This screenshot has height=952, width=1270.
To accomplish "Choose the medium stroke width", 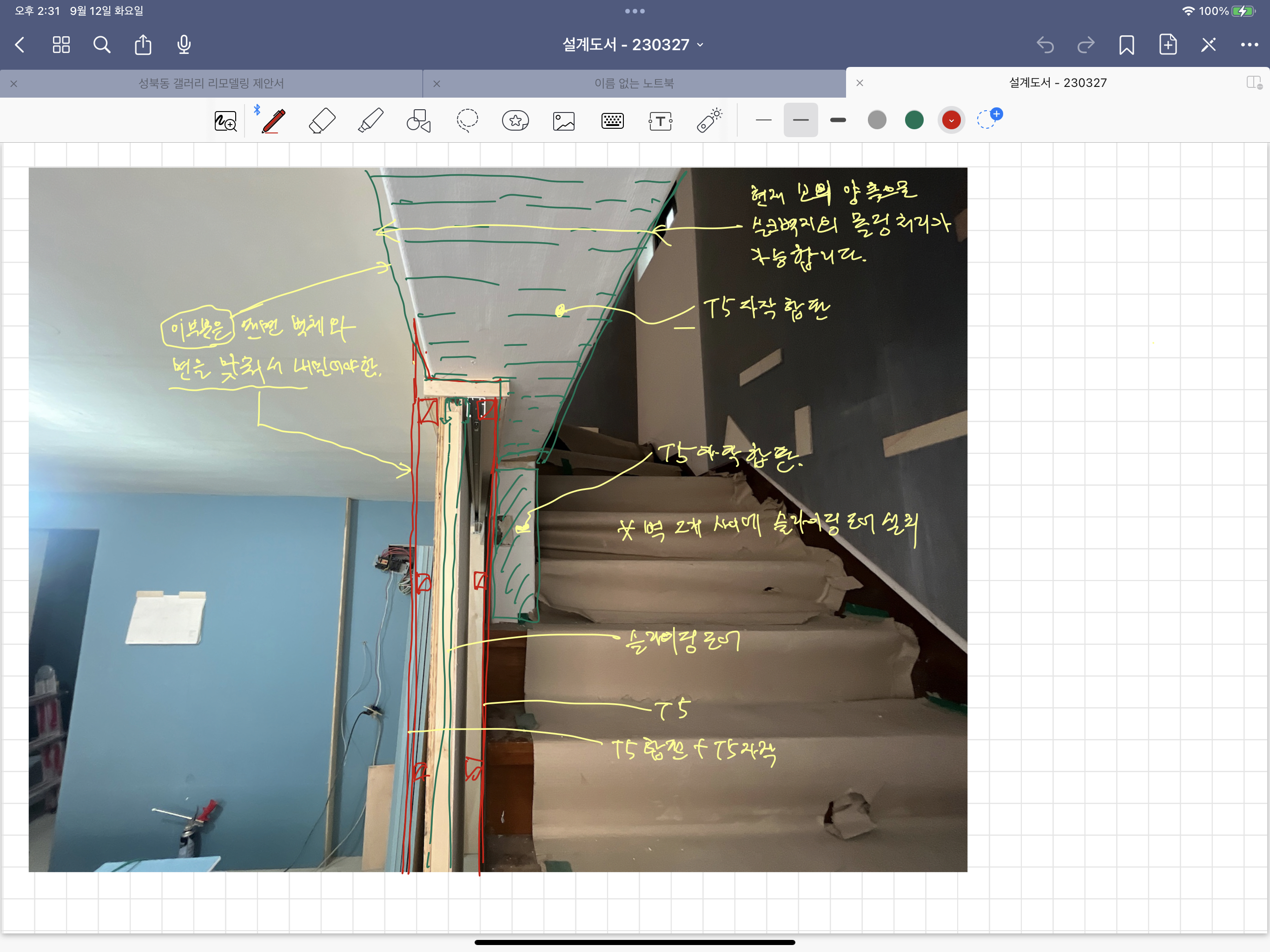I will pyautogui.click(x=800, y=120).
